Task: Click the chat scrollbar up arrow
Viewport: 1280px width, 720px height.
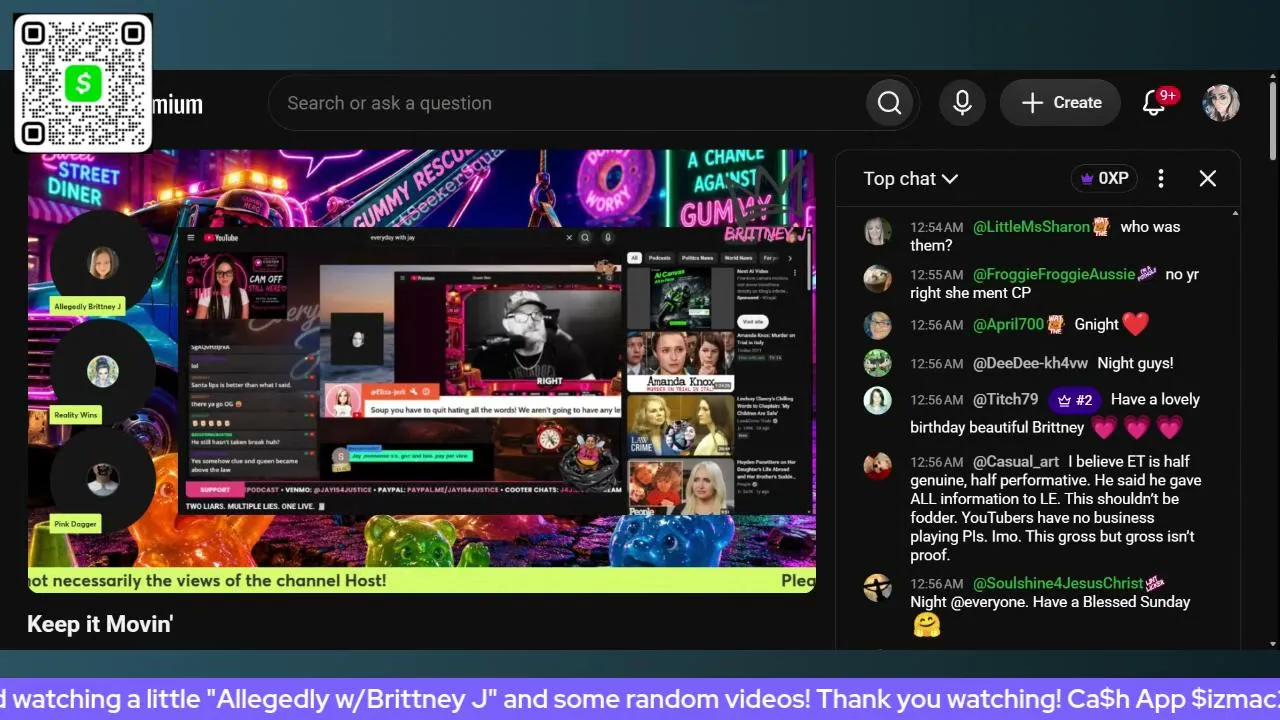Action: [x=1235, y=214]
